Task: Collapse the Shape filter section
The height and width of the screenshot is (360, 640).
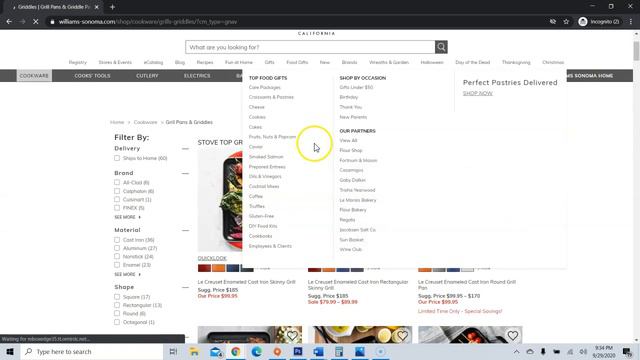Action: click(185, 287)
